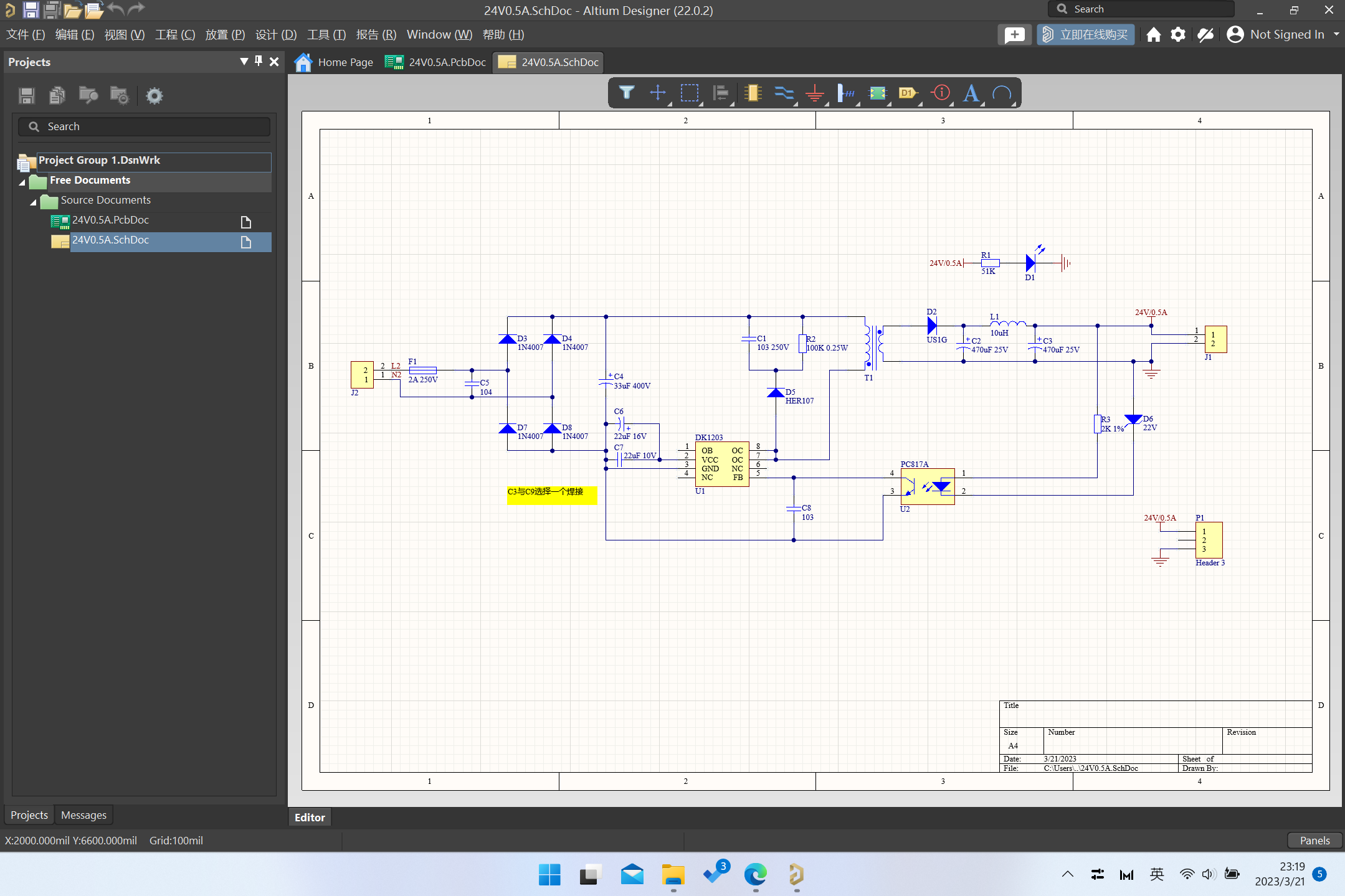Undo the last action
Viewport: 1345px width, 896px height.
click(x=115, y=9)
